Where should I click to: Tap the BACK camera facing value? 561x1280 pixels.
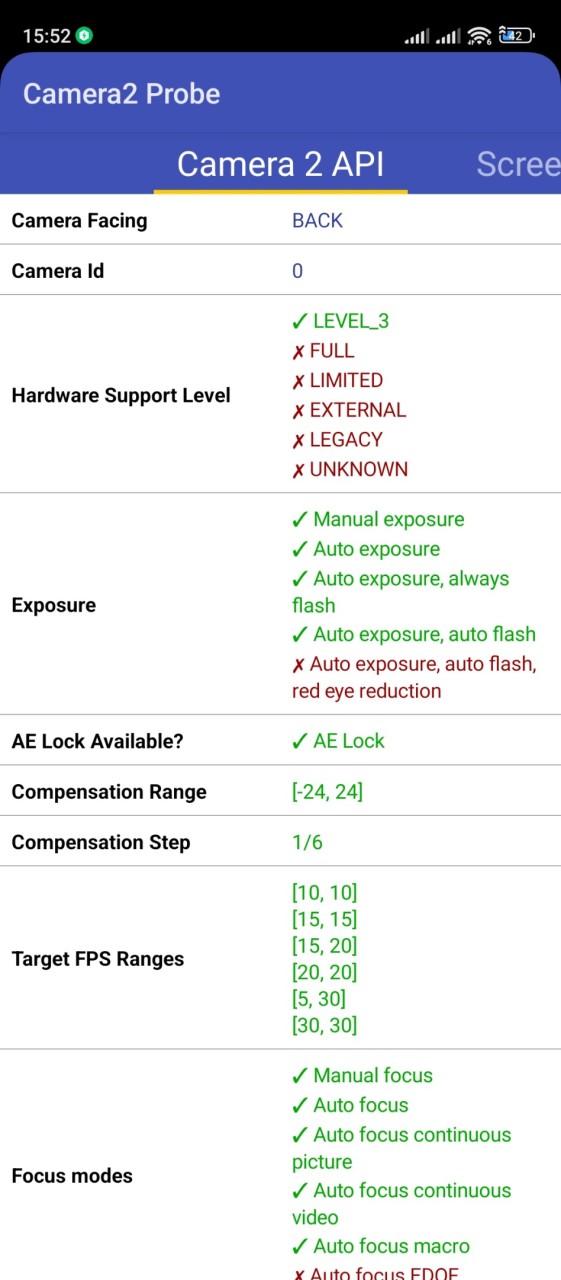click(x=317, y=221)
